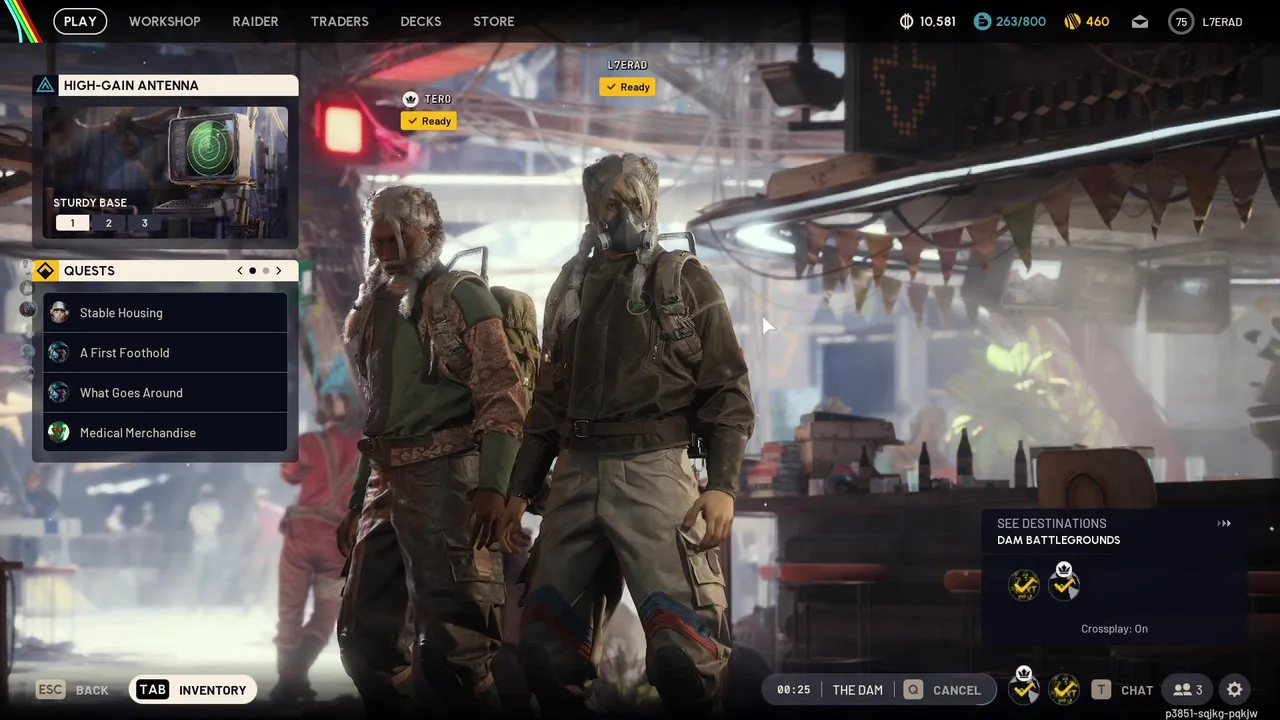Click the 00:25 matchmaking timer
1280x720 pixels.
(x=793, y=690)
